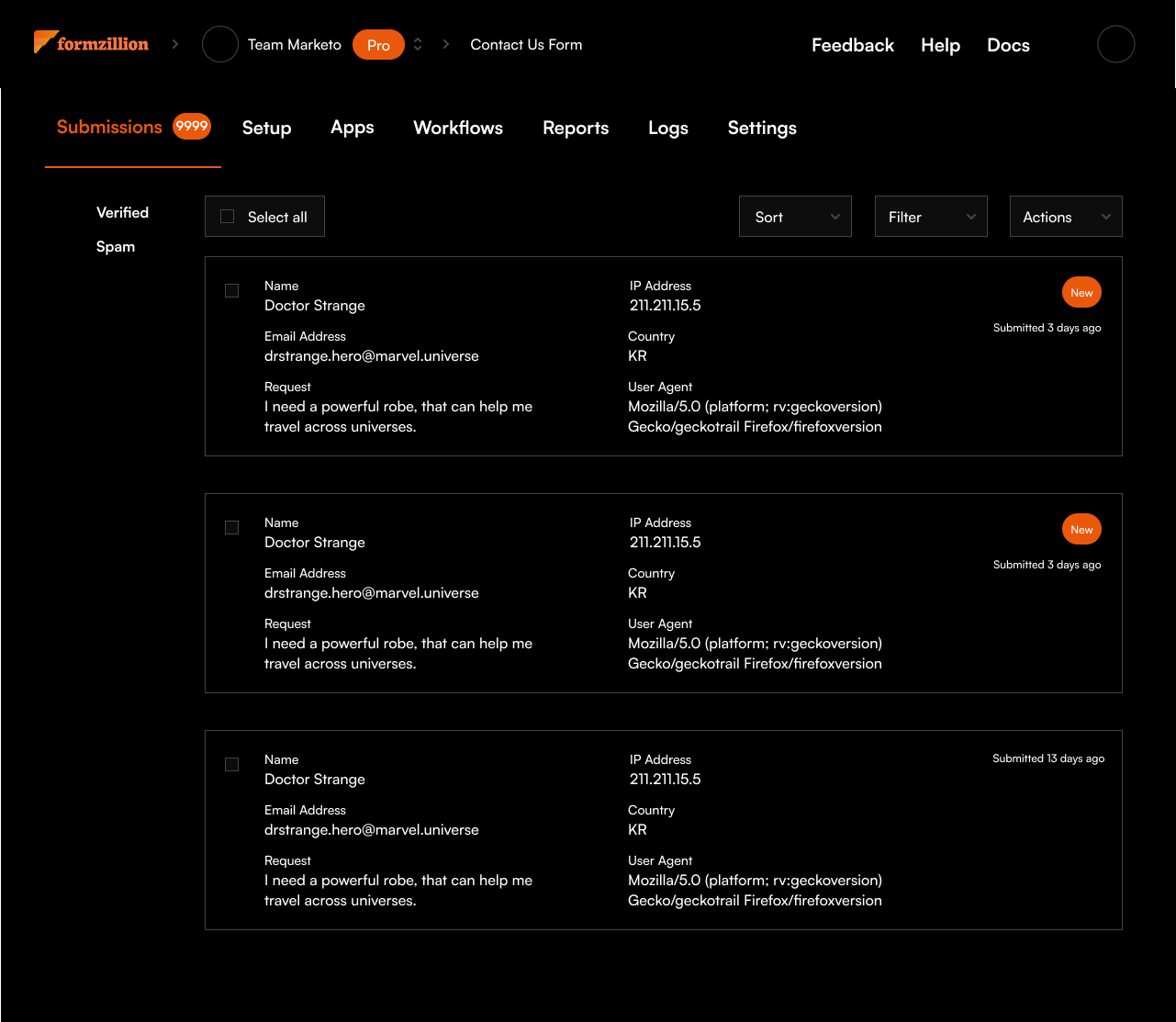
Task: Select the checkbox of the 13-days-ago submission
Action: coord(231,764)
